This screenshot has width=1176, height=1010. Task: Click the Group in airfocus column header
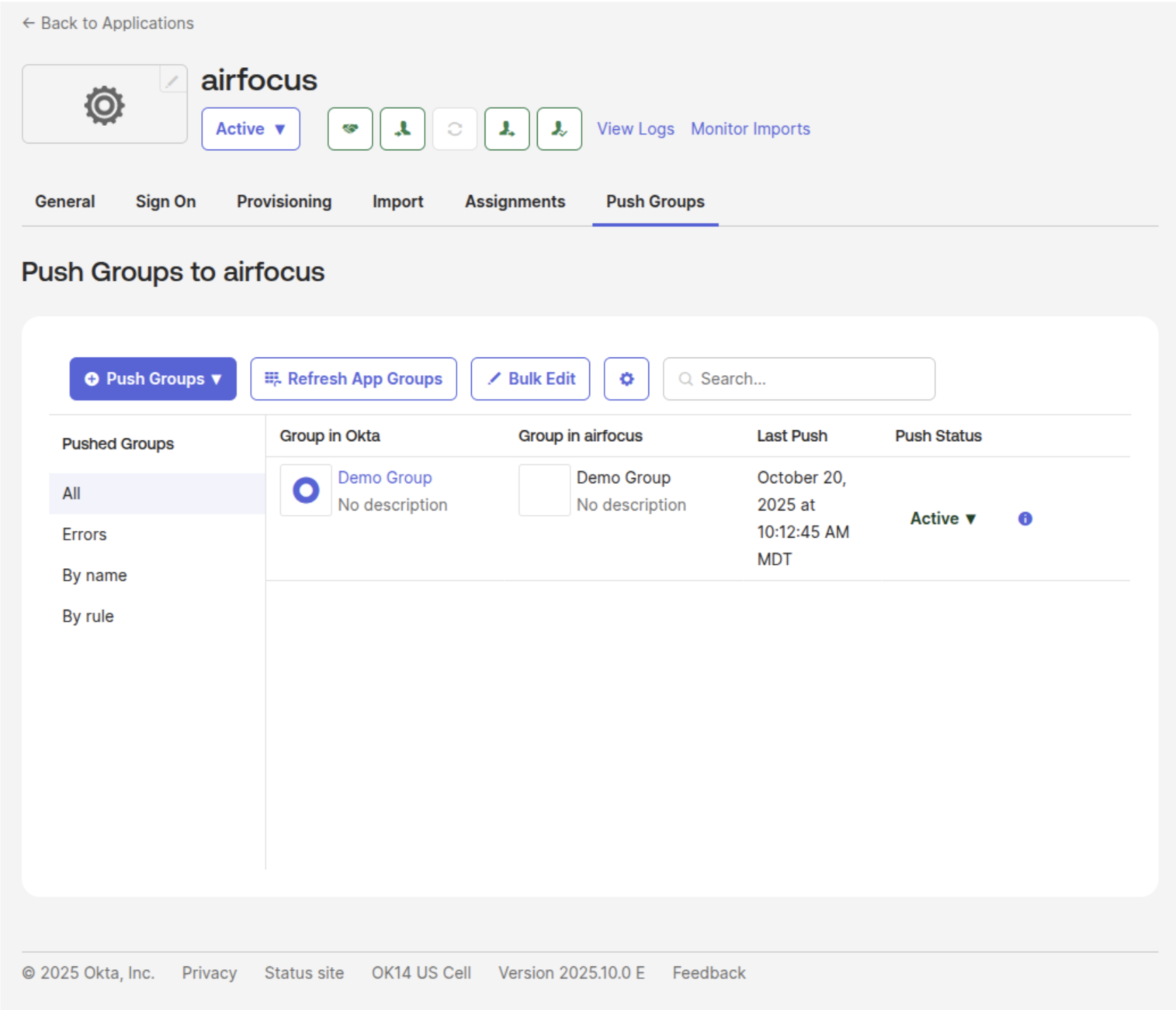tap(580, 436)
